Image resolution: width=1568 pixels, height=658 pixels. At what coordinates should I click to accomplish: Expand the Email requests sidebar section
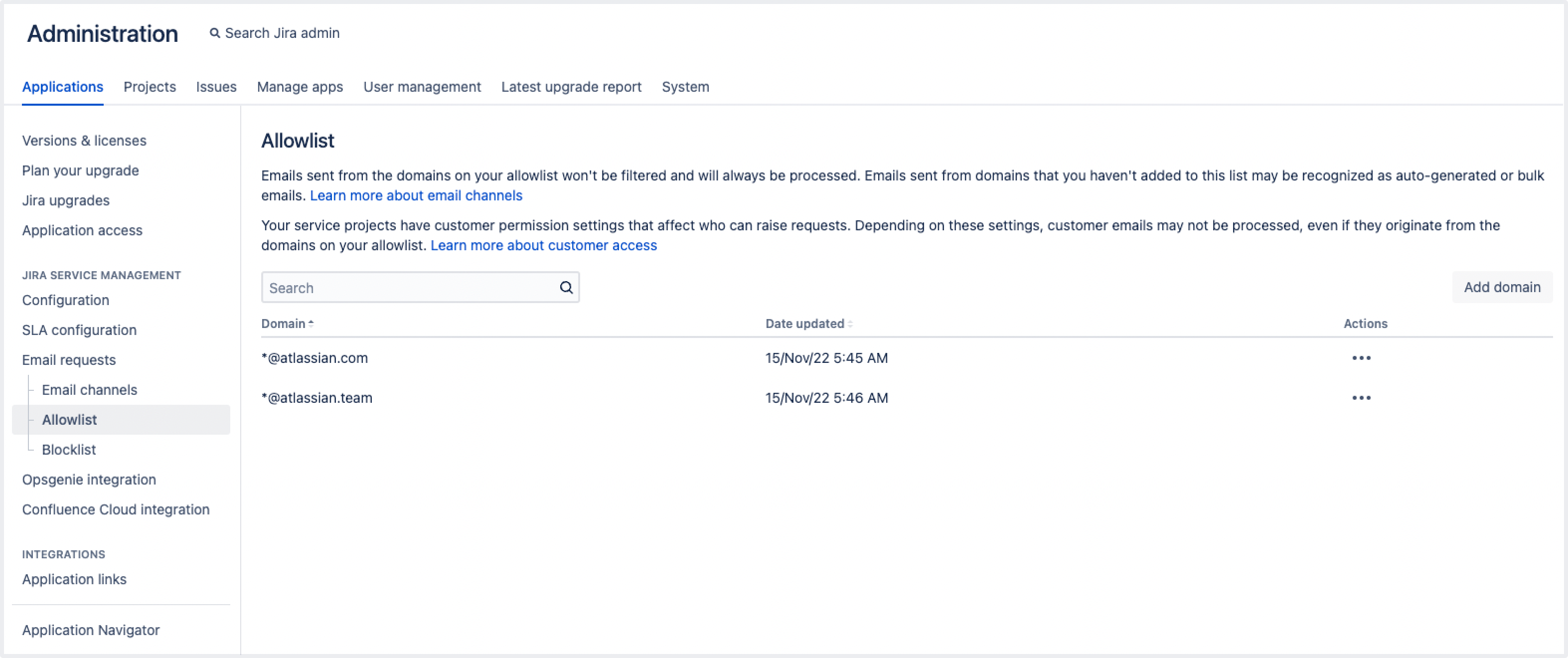69,360
